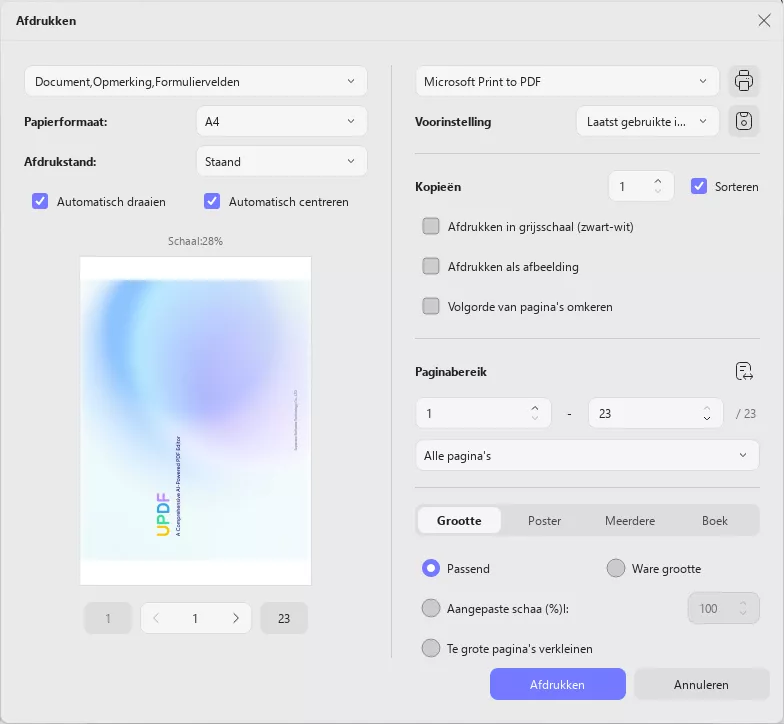Image resolution: width=784 pixels, height=724 pixels.
Task: Click the UPDF page preview thumbnail
Action: (196, 420)
